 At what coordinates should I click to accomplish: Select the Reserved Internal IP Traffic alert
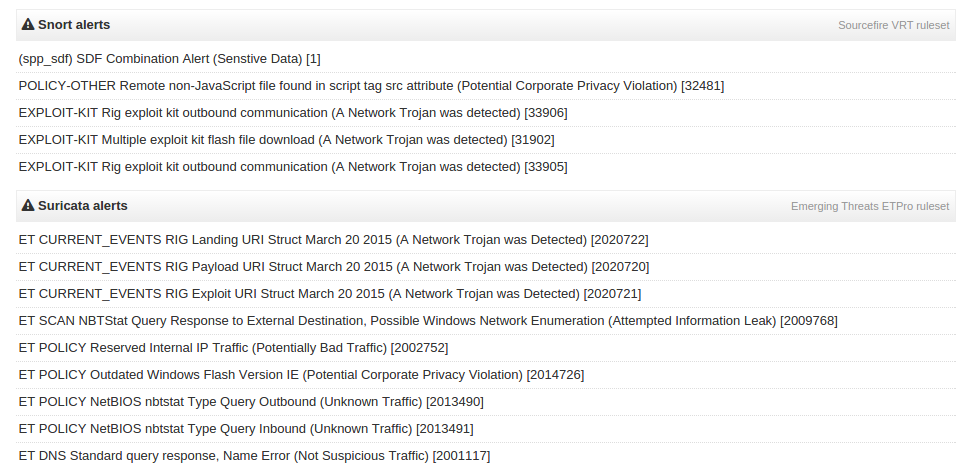tap(486, 347)
